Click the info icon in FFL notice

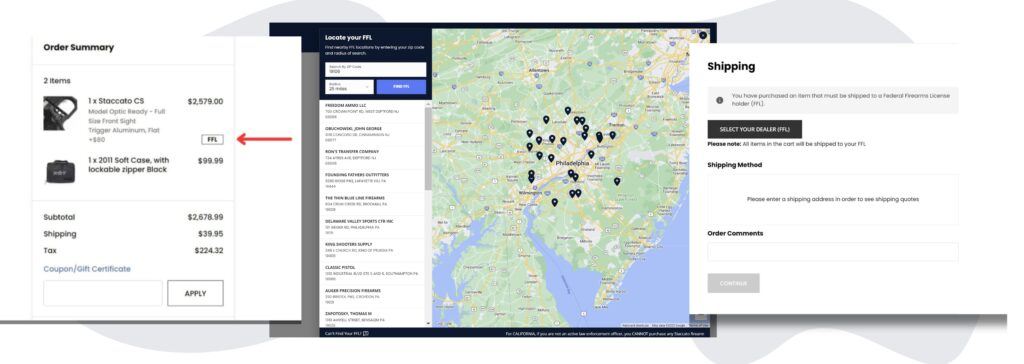pos(719,100)
